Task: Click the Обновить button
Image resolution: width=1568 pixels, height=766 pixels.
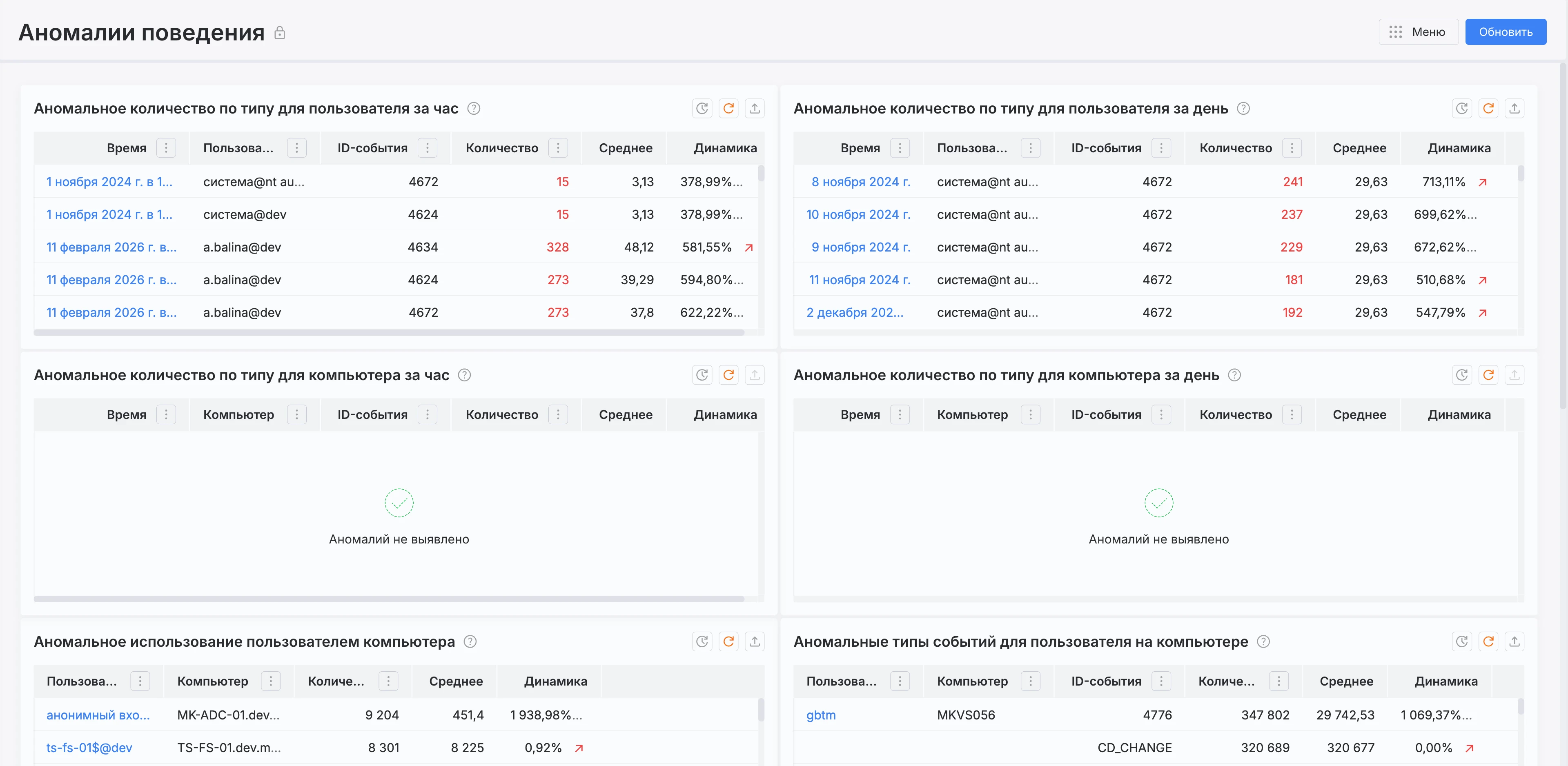Action: click(1505, 32)
